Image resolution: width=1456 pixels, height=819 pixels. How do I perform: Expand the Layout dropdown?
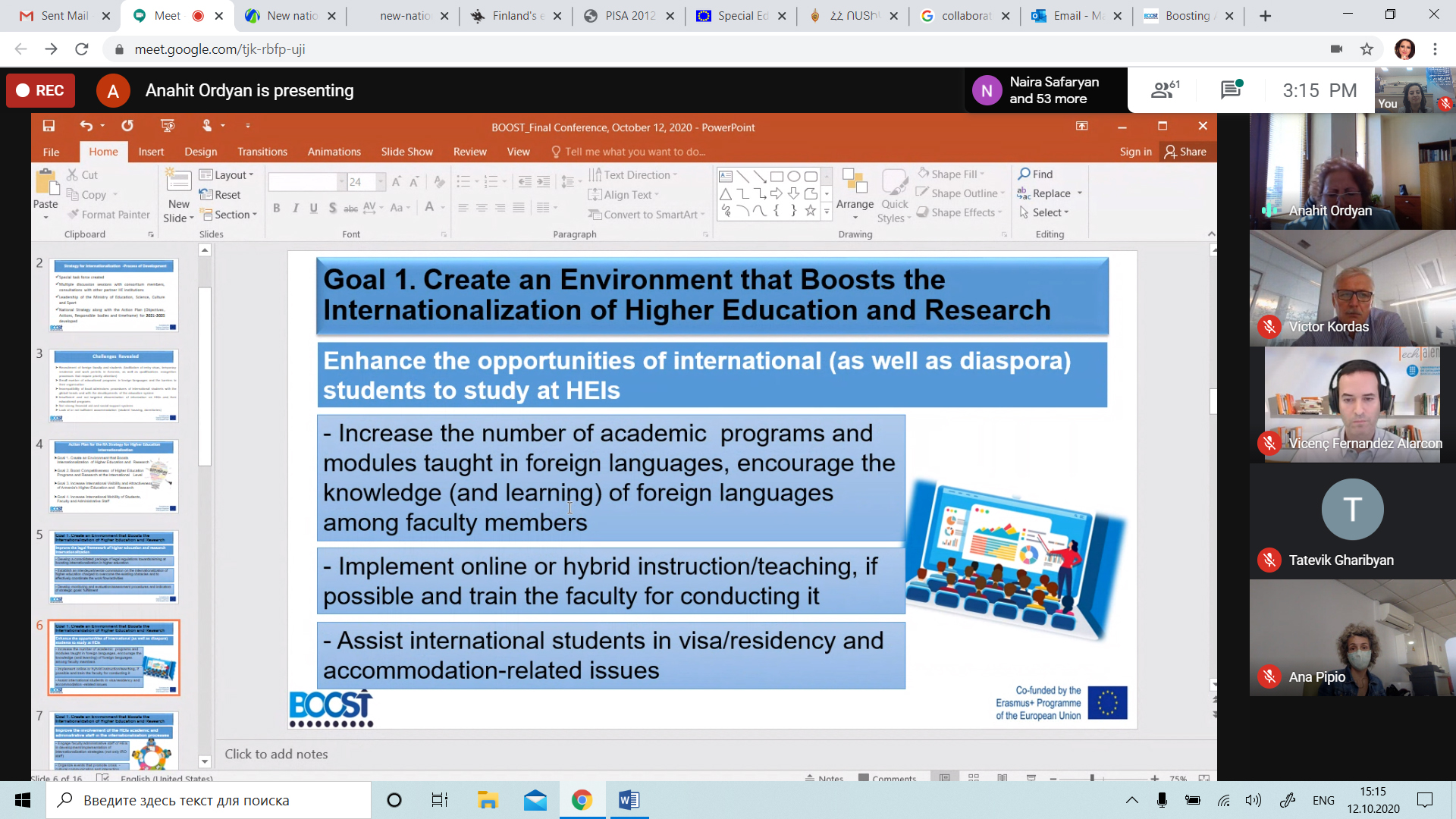click(227, 175)
